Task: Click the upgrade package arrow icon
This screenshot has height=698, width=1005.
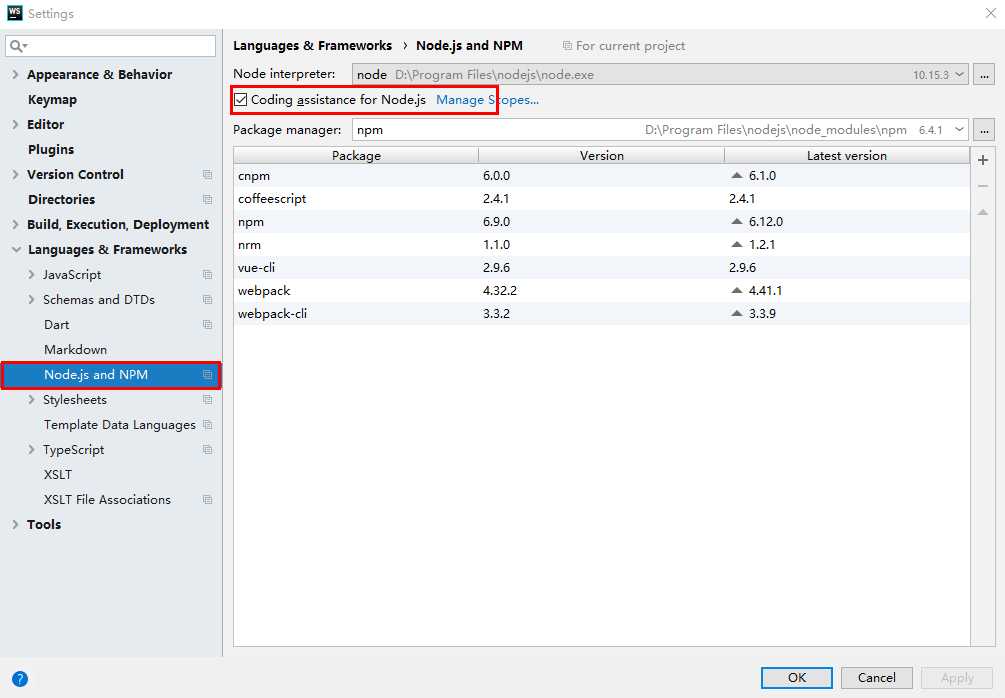Action: click(983, 212)
